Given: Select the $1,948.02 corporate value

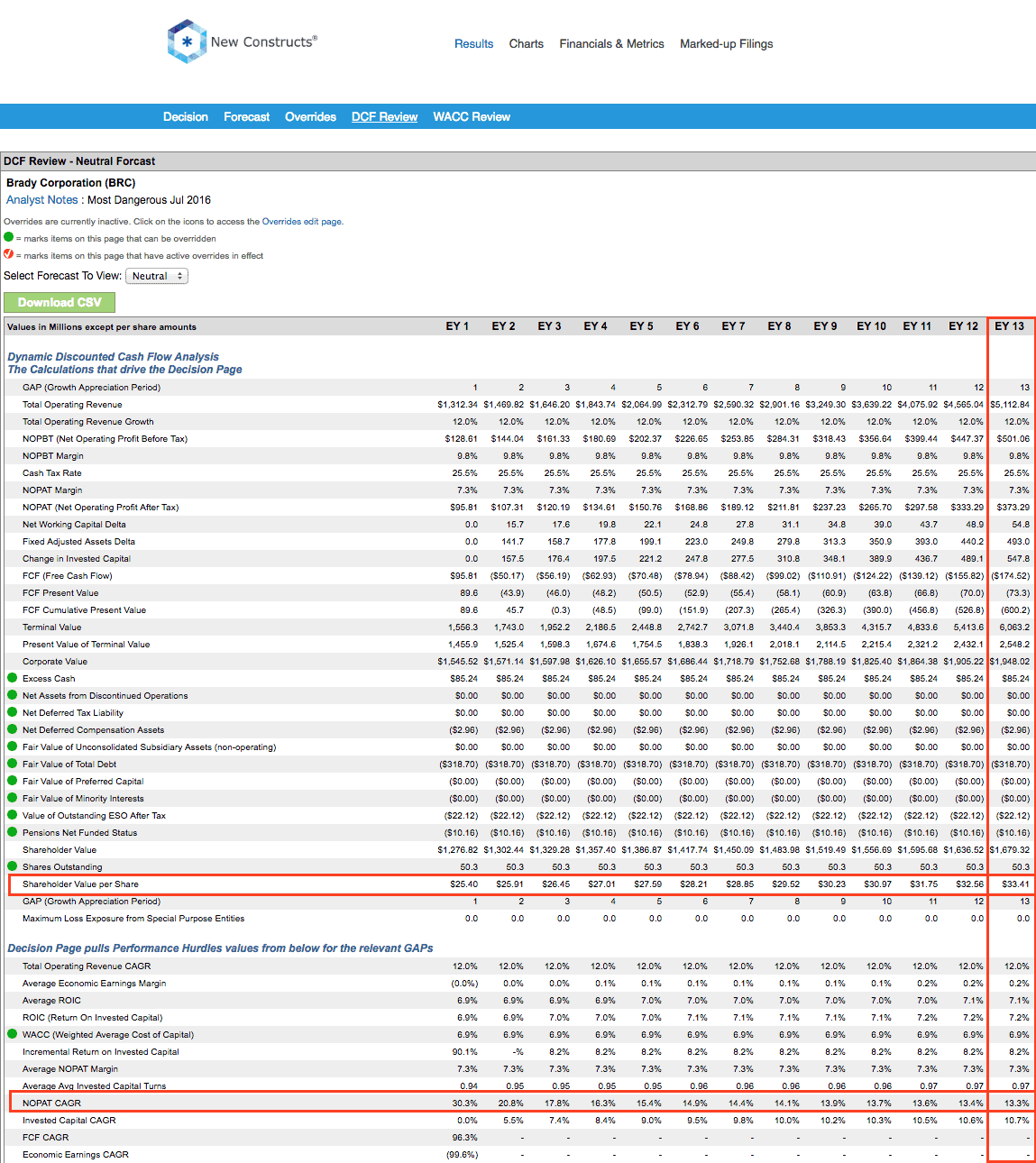Looking at the screenshot, I should [x=1010, y=662].
